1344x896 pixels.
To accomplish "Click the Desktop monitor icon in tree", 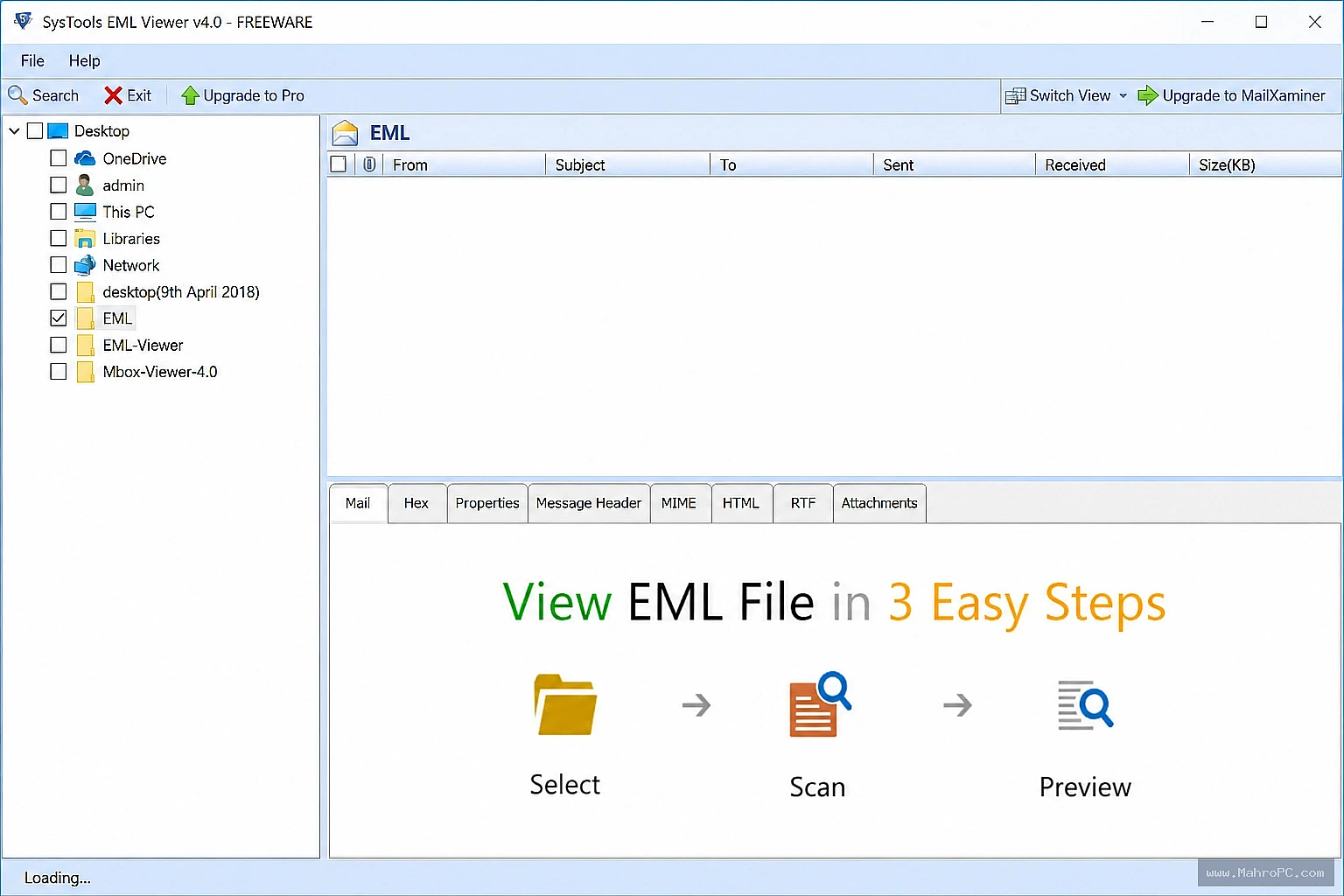I will 58,131.
